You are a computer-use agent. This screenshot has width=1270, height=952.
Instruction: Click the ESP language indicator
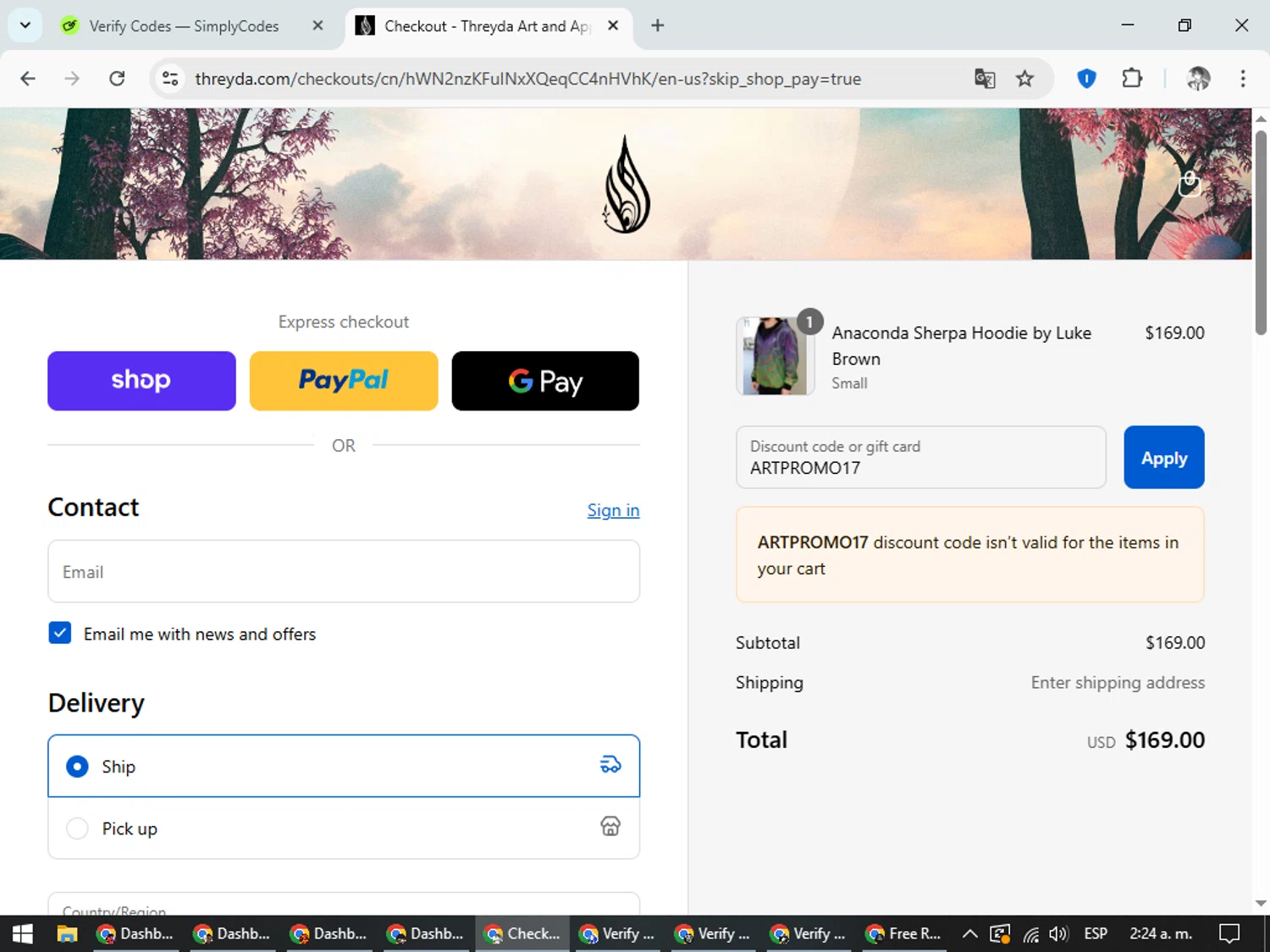(x=1096, y=933)
